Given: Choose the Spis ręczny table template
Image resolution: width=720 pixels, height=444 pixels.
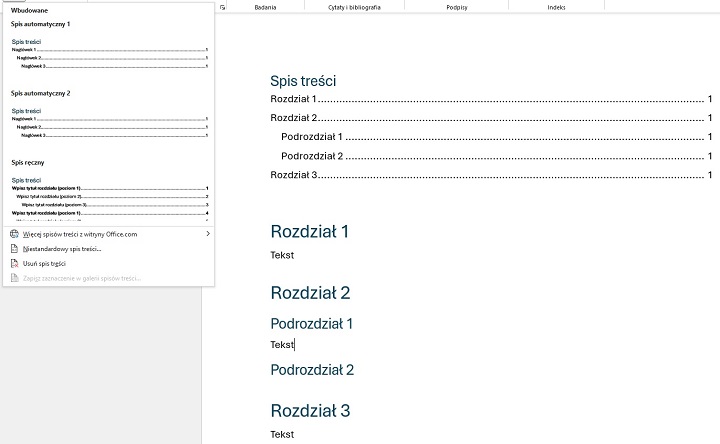Looking at the screenshot, I should click(x=108, y=197).
